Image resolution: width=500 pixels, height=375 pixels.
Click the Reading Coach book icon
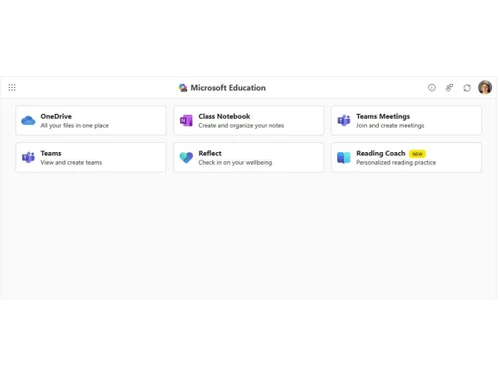pos(344,157)
